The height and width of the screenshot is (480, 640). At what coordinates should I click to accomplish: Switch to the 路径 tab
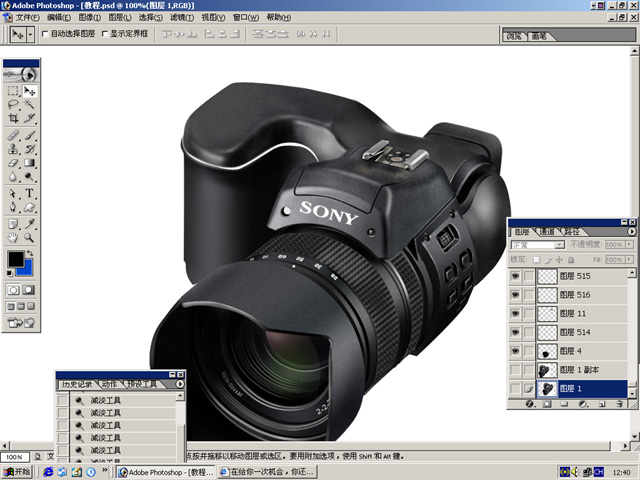[572, 232]
